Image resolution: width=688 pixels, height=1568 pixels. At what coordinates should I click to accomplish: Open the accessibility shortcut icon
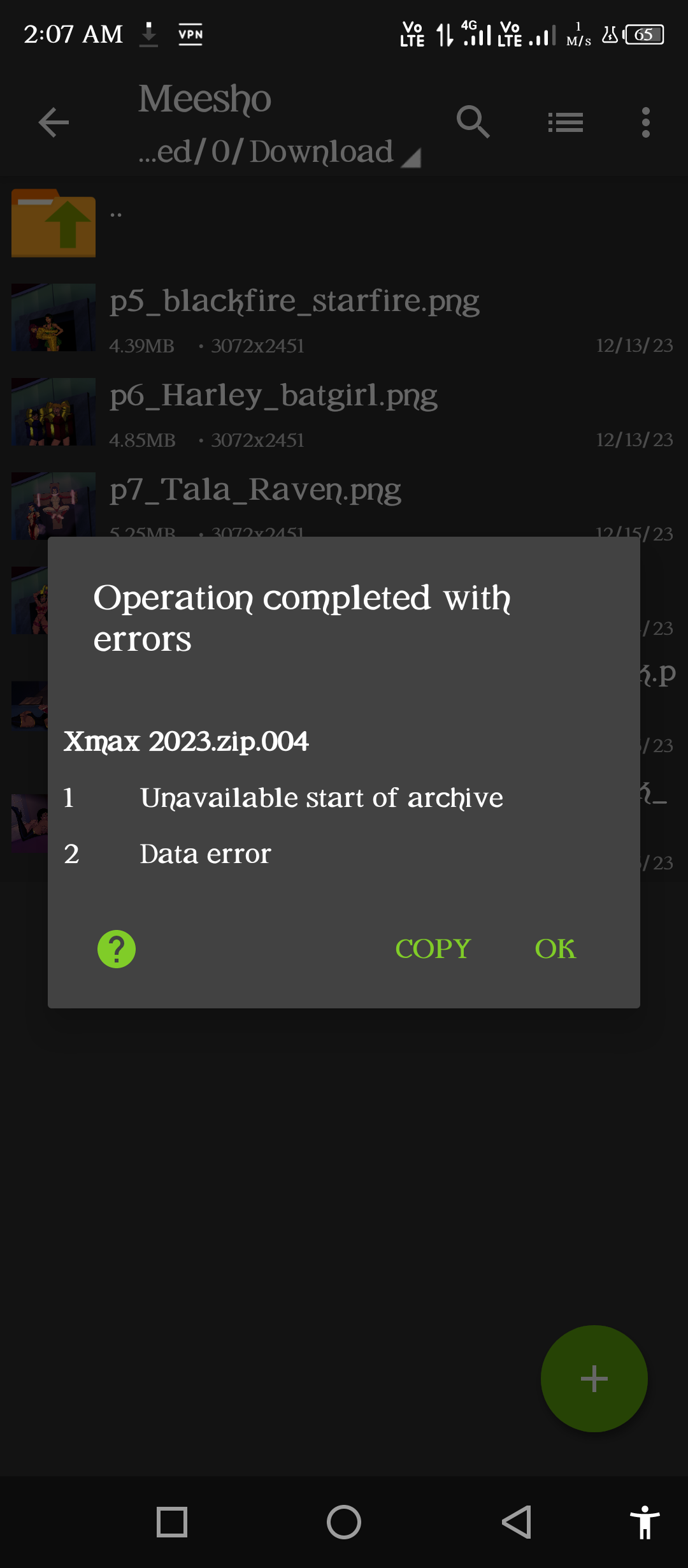point(645,1522)
